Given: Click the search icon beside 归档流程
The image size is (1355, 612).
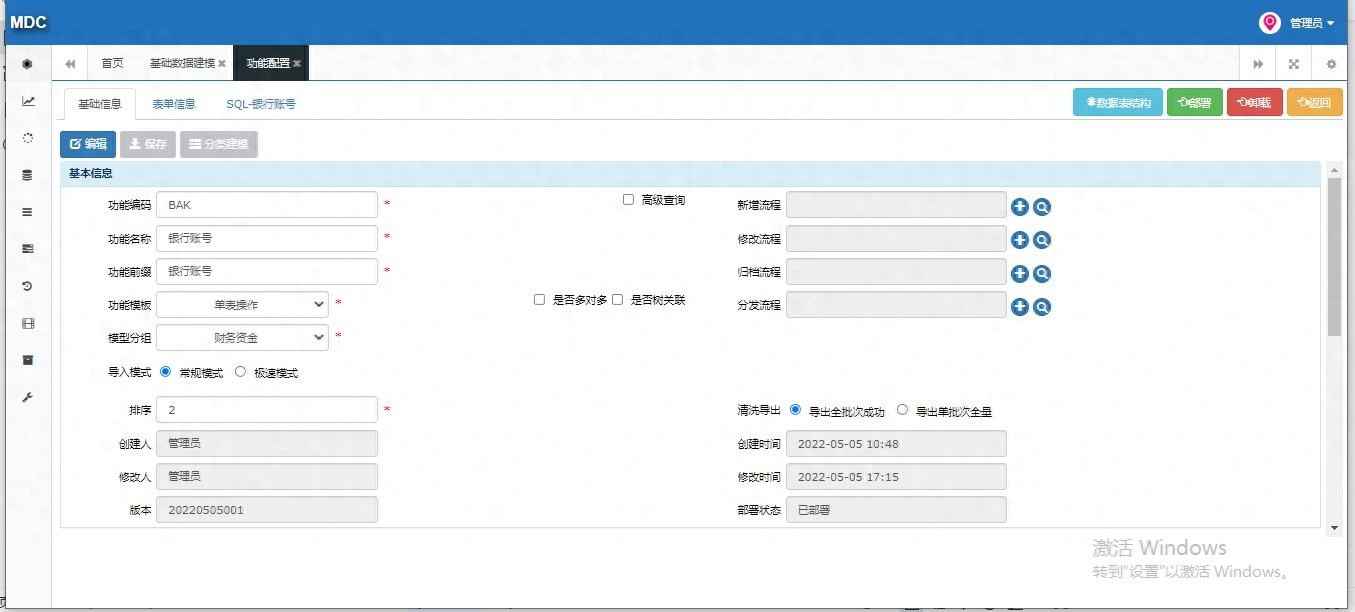Looking at the screenshot, I should (1042, 273).
